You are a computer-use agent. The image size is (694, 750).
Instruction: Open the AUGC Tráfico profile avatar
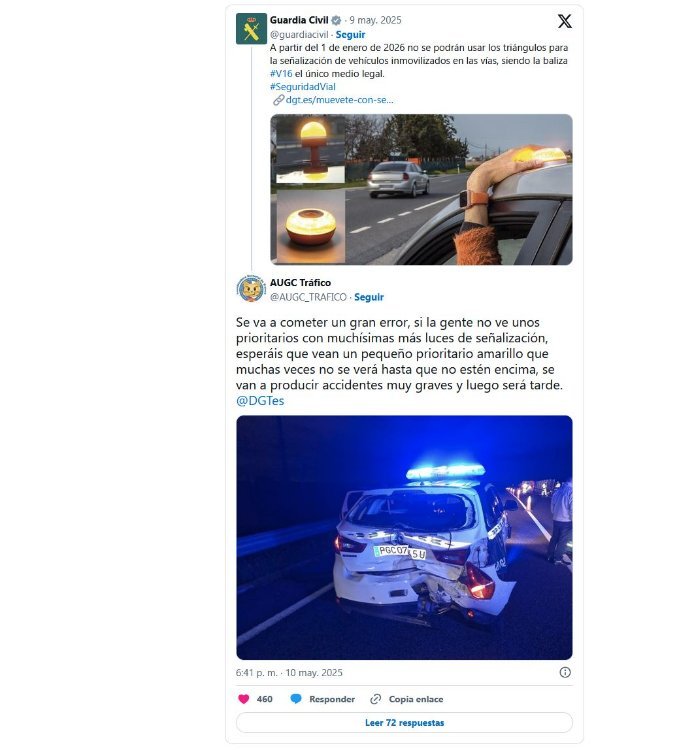251,288
